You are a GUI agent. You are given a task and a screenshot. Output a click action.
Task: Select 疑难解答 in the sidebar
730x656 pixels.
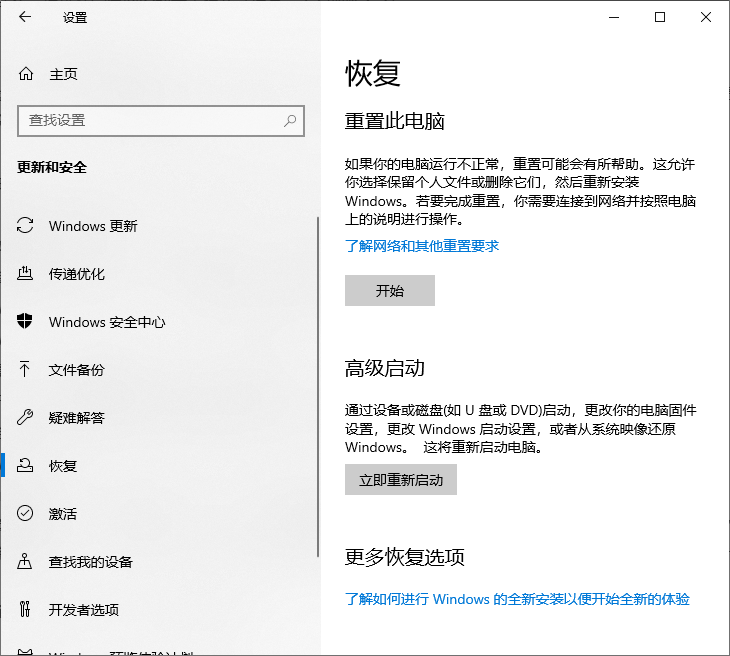click(x=160, y=418)
